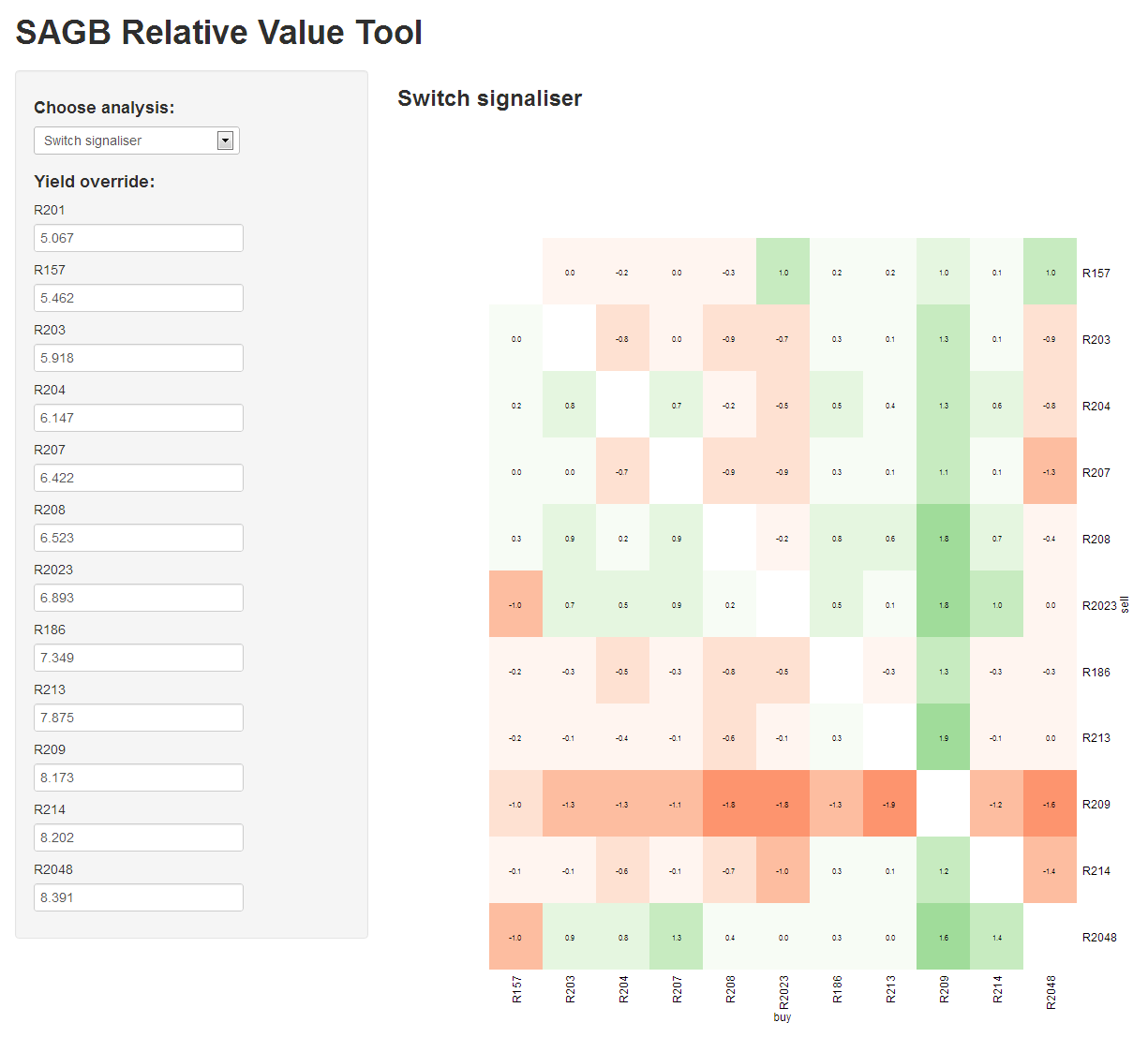Click the R209 yield input box
1148x1052 pixels.
click(138, 778)
